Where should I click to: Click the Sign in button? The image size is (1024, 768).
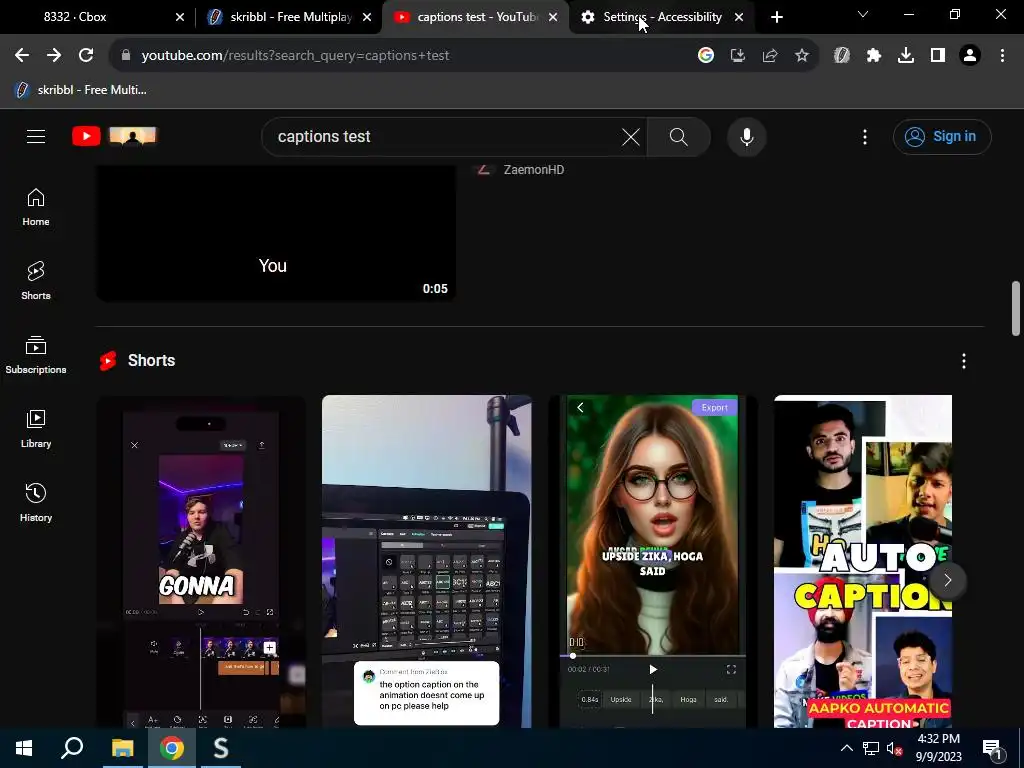(x=942, y=136)
